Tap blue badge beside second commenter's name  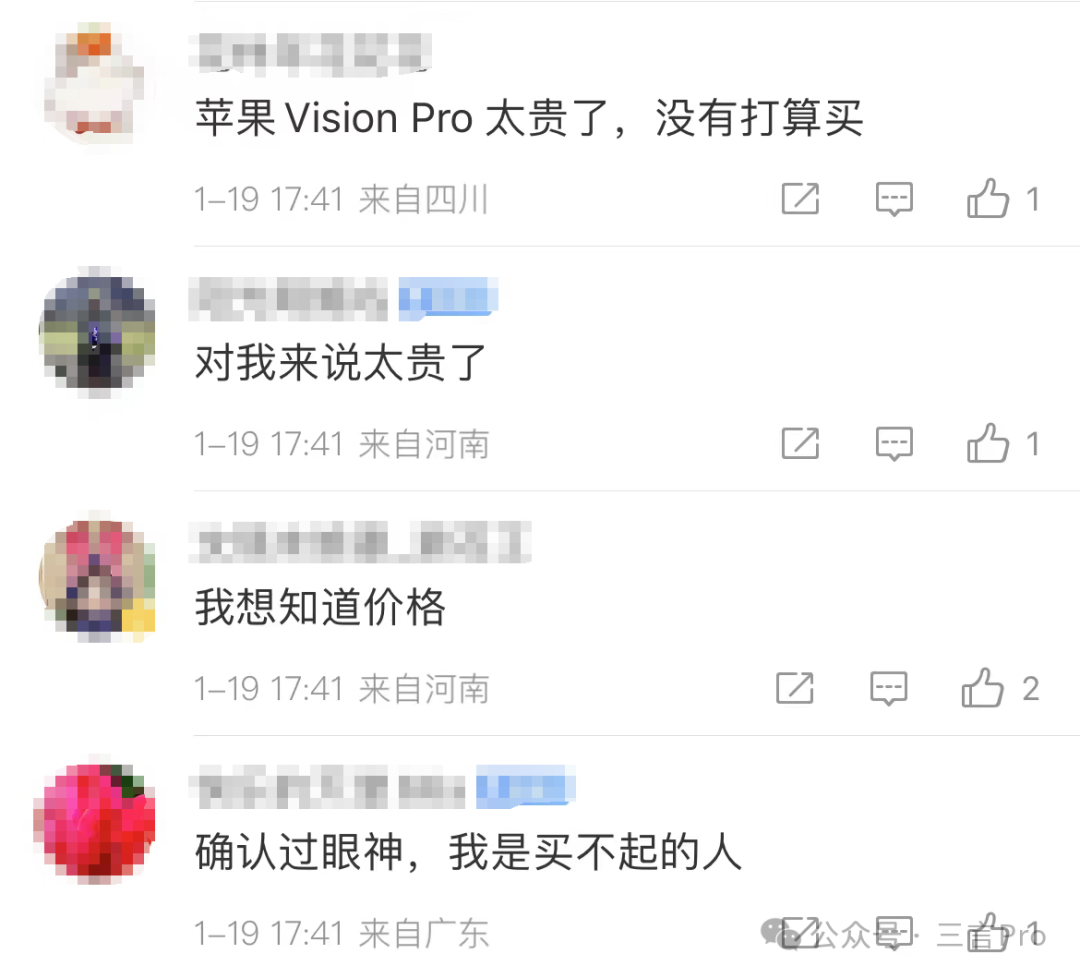point(448,298)
